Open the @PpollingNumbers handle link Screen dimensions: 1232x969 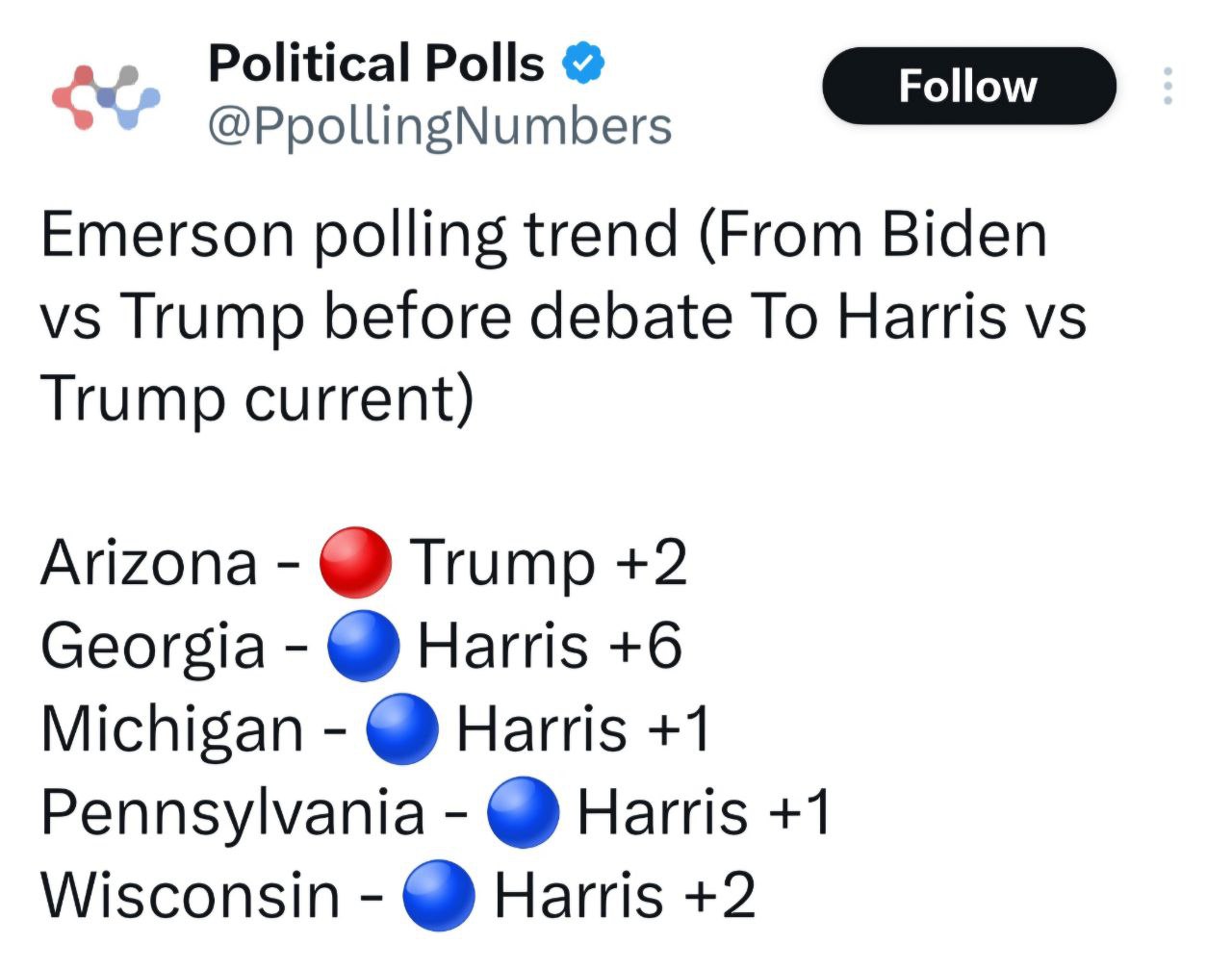(x=440, y=127)
